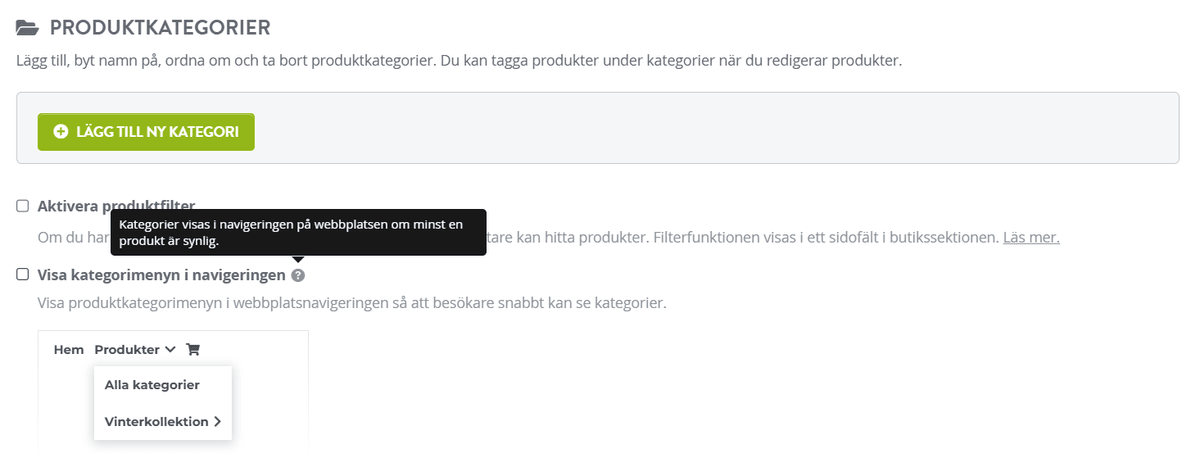Click the black tooltip about Kategorier

click(298, 232)
